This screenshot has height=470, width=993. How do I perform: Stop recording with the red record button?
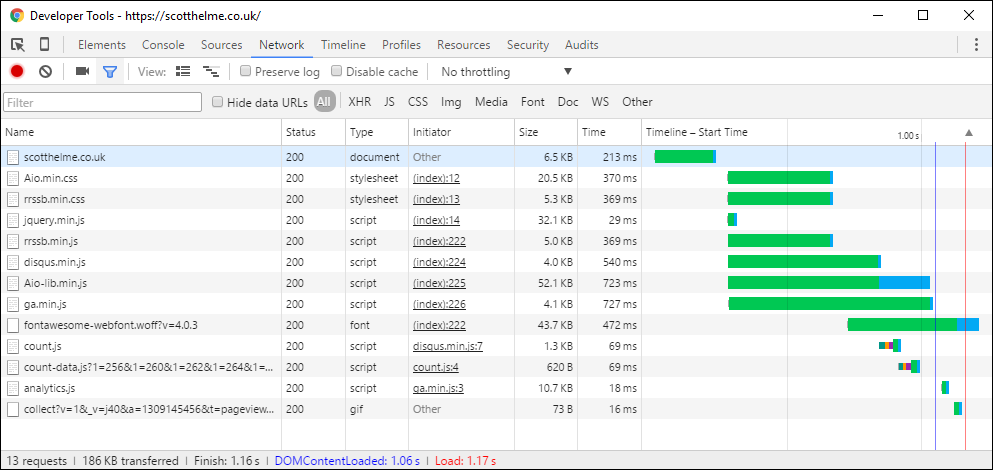(x=17, y=72)
